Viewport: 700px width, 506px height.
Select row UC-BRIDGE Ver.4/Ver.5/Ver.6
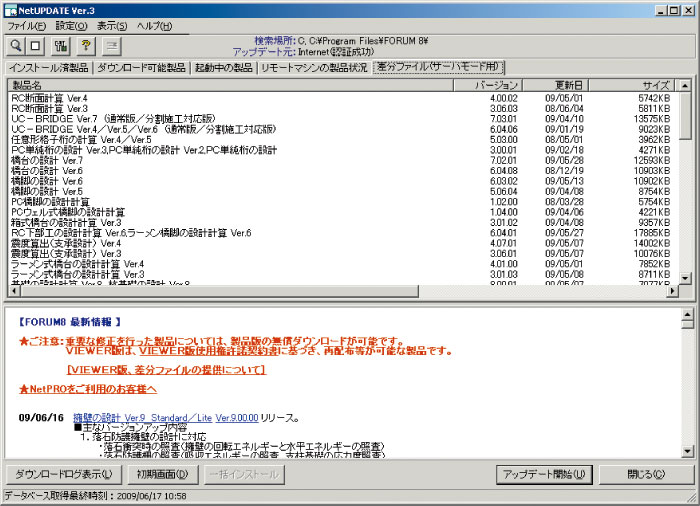coord(342,129)
